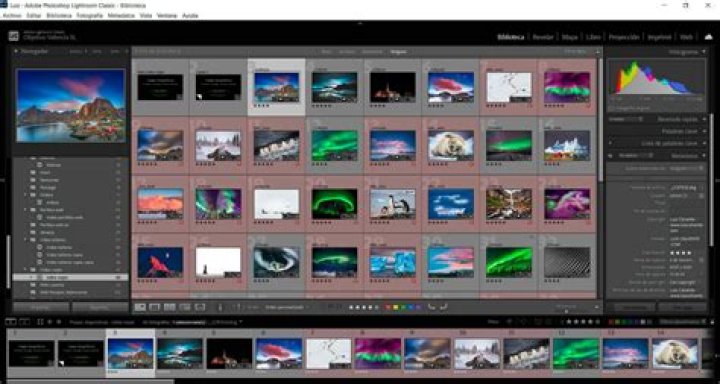Image resolution: width=720 pixels, height=384 pixels.
Task: Rotate photo clockwise with toolbar arrow
Action: (x=444, y=307)
